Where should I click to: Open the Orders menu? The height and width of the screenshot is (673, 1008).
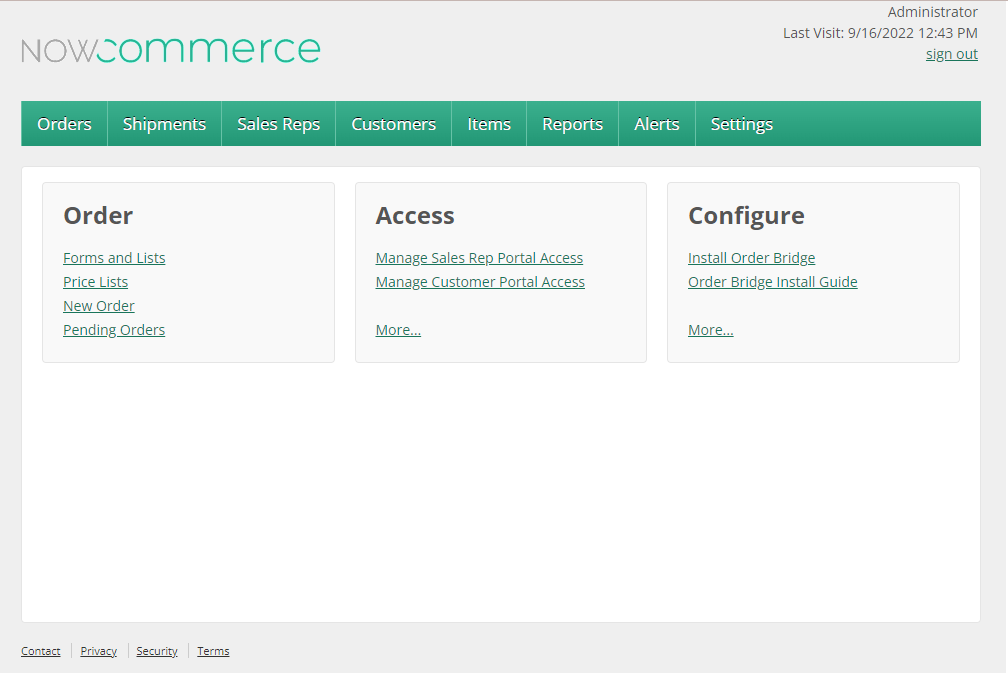[x=64, y=124]
